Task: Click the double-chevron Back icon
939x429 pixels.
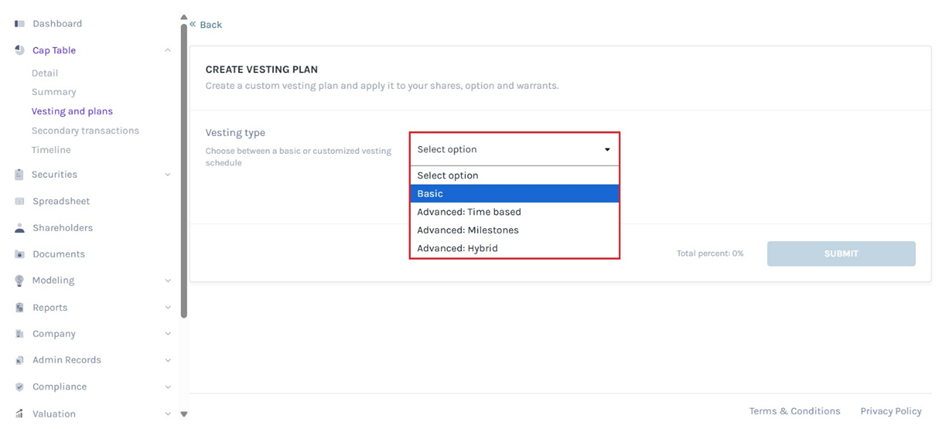Action: (x=193, y=25)
